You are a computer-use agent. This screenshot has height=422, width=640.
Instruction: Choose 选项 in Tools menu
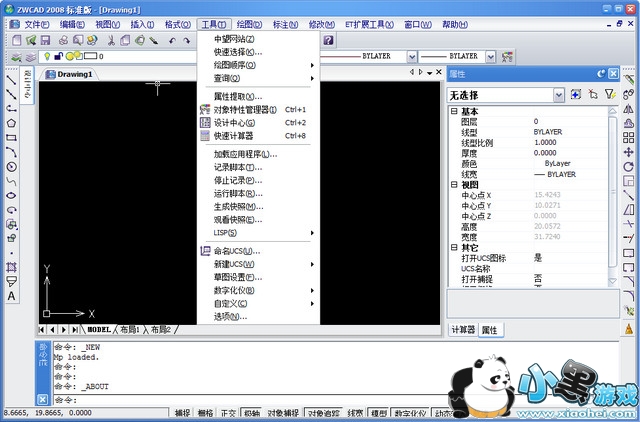point(258,316)
